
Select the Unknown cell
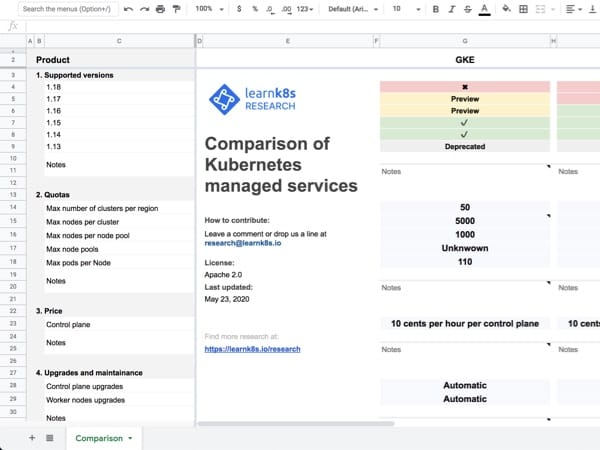click(x=465, y=248)
